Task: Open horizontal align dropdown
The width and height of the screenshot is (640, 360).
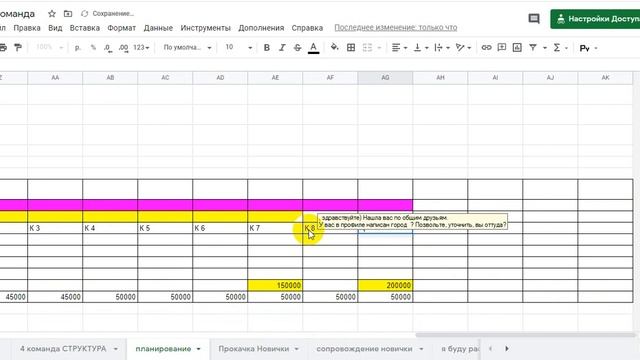Action: click(x=399, y=48)
